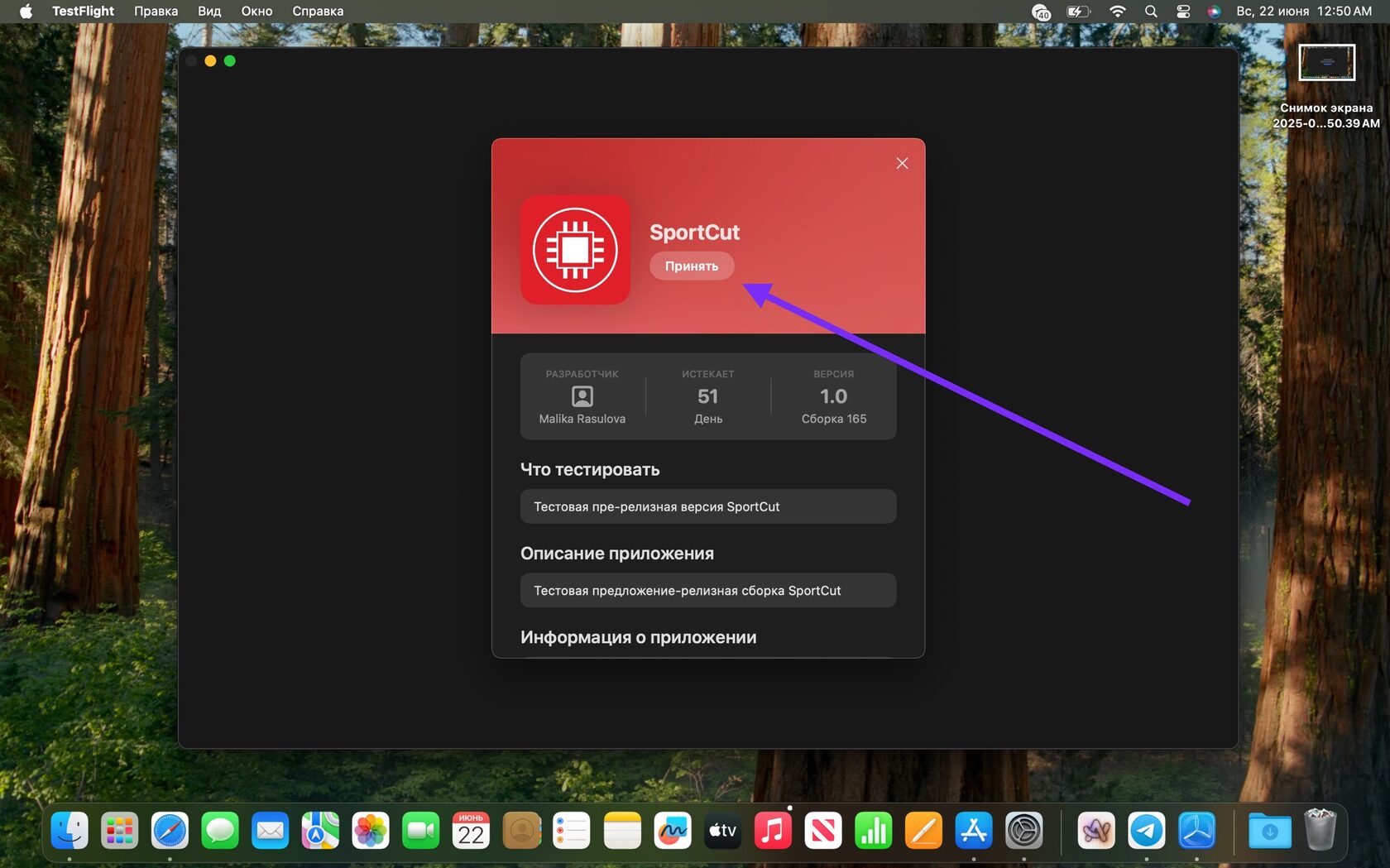Open Launchpad from the Dock
The height and width of the screenshot is (868, 1390).
(x=120, y=830)
